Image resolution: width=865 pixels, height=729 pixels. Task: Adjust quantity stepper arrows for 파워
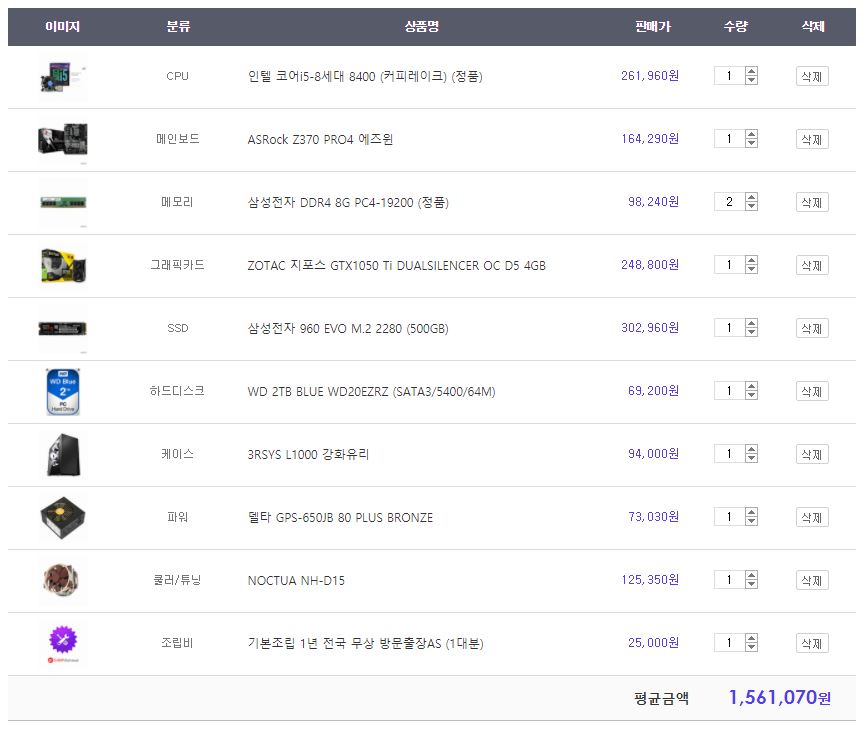[751, 516]
